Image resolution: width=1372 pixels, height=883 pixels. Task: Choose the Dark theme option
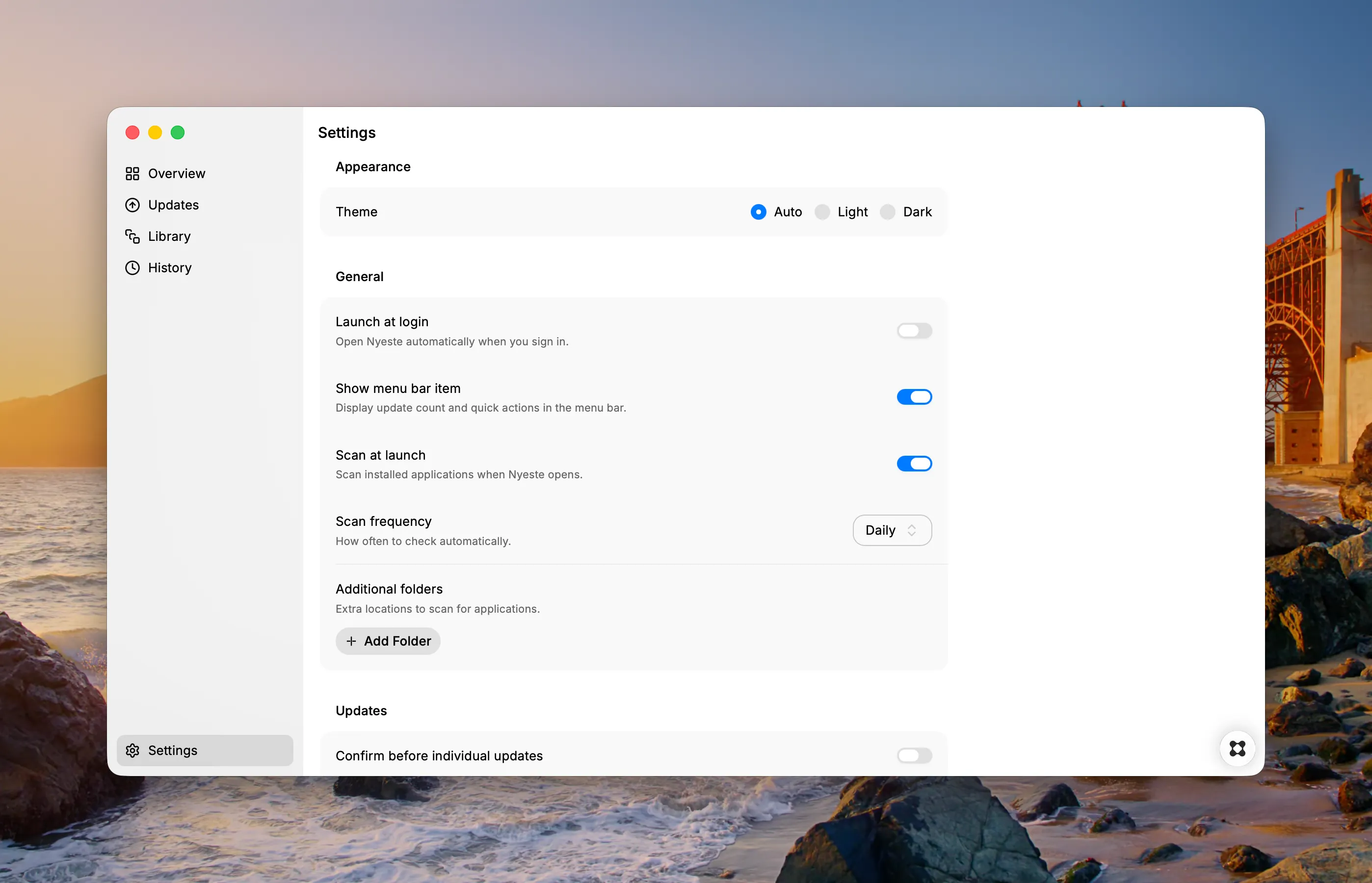click(x=887, y=212)
